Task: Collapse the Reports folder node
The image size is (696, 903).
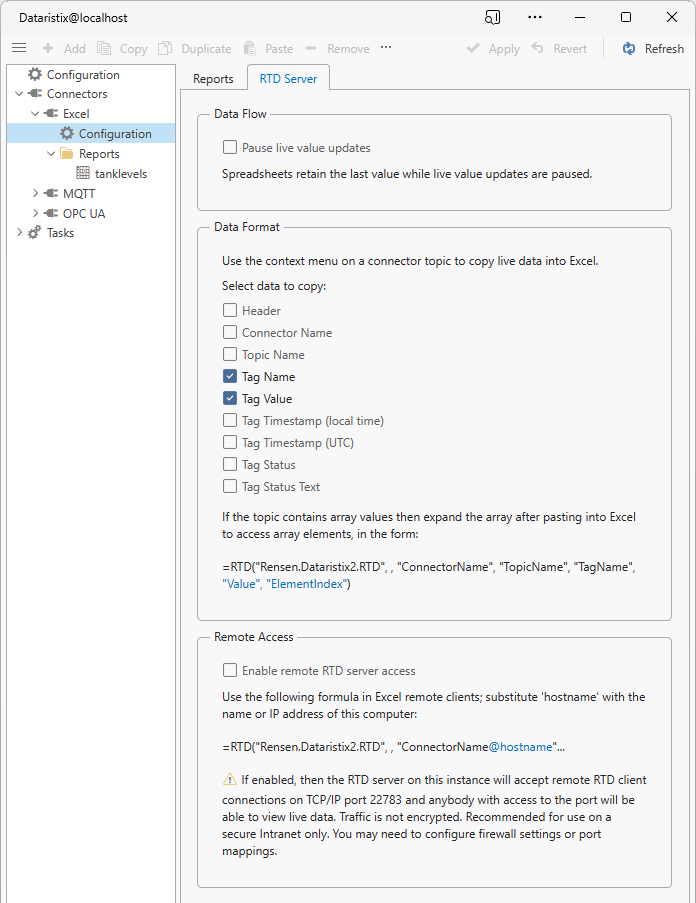Action: coord(51,154)
